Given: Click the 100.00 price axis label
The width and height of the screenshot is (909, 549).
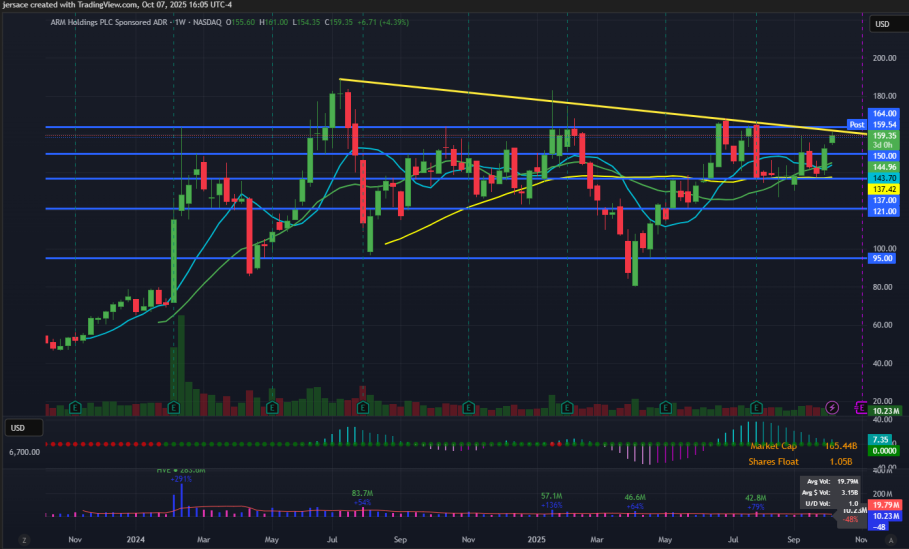Looking at the screenshot, I should click(885, 249).
